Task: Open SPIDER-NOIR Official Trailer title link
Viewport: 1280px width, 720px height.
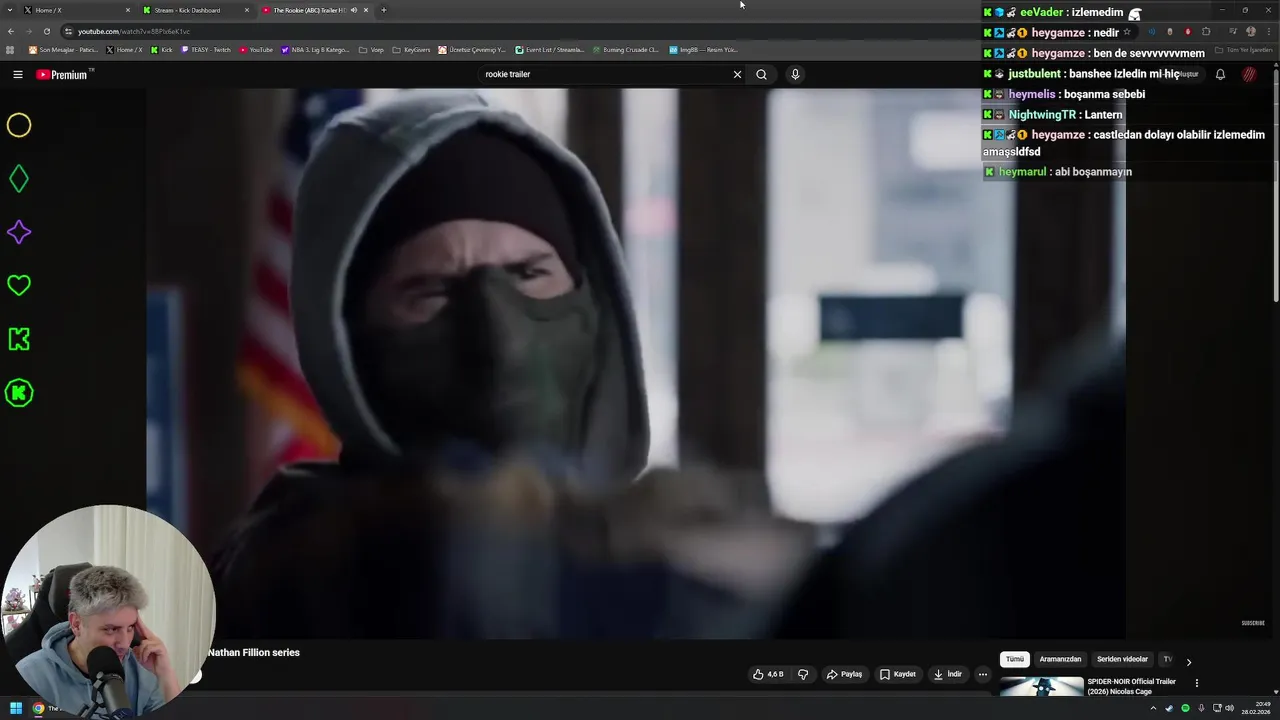Action: (x=1131, y=686)
